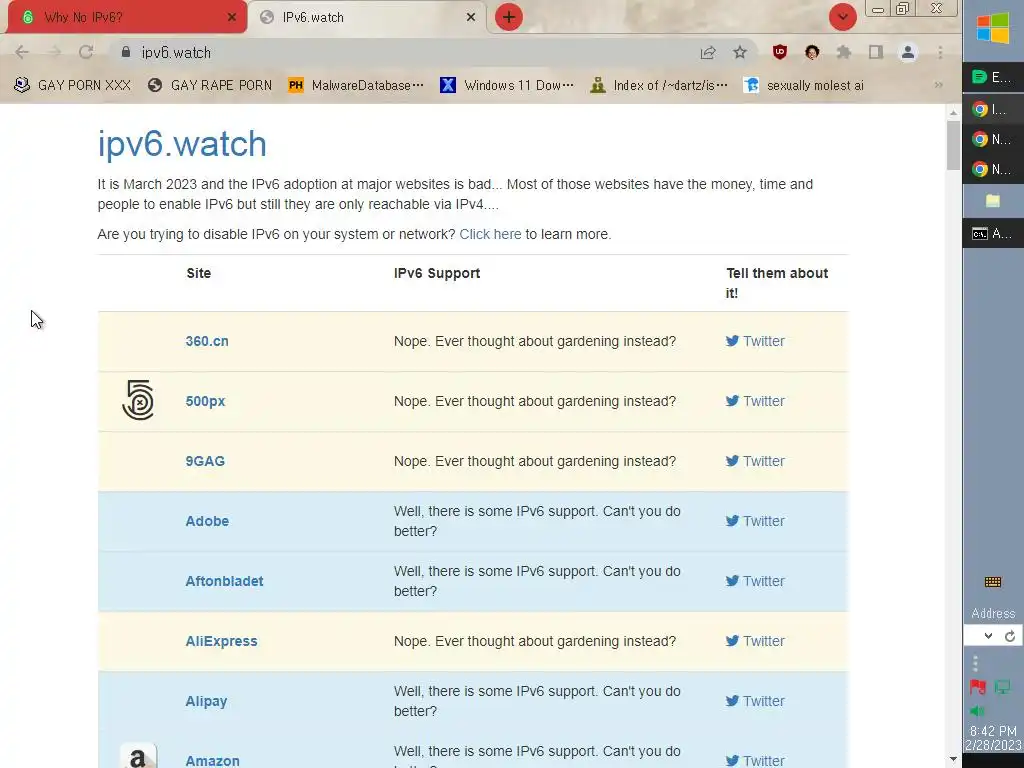View site info via the padlock icon

click(x=126, y=52)
